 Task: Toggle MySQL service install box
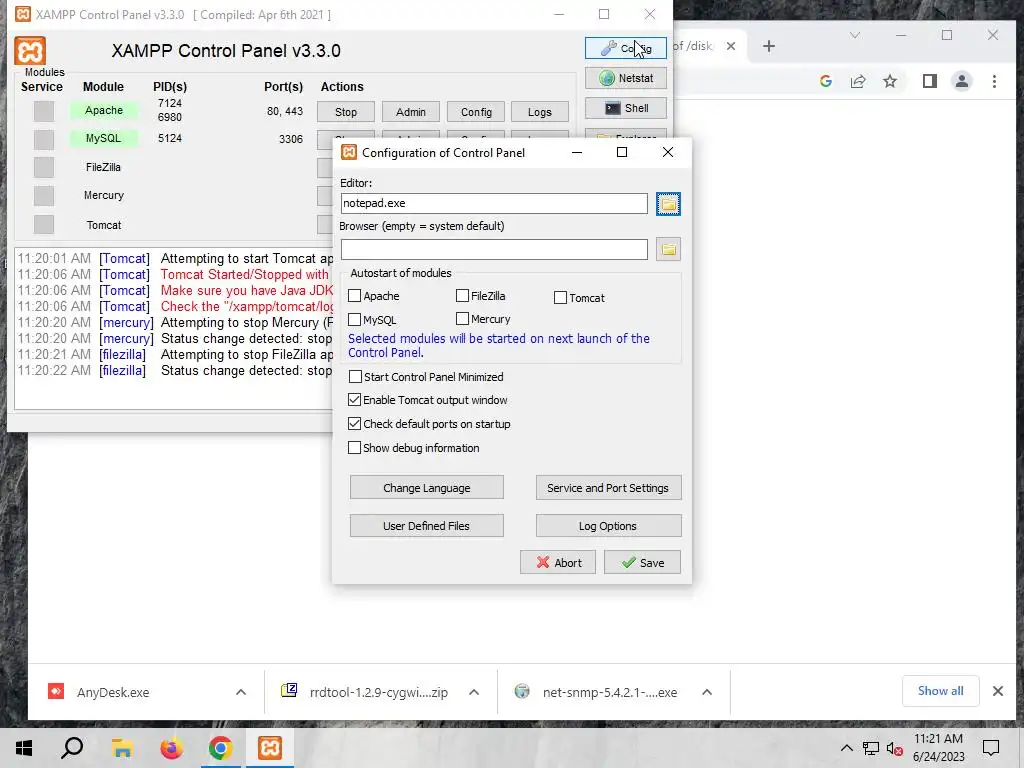pyautogui.click(x=44, y=139)
